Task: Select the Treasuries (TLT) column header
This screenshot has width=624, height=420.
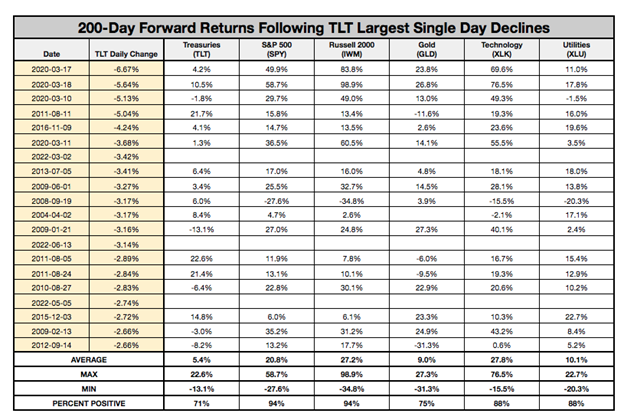Action: [203, 50]
